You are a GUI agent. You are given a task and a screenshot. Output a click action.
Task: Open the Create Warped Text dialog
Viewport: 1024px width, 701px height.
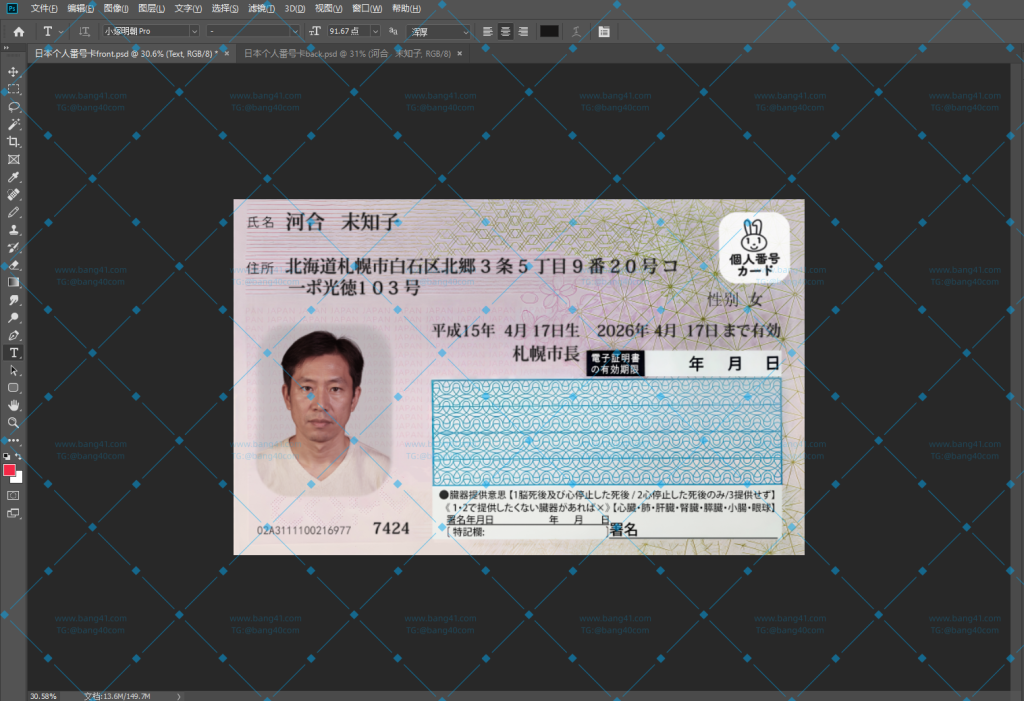point(575,31)
